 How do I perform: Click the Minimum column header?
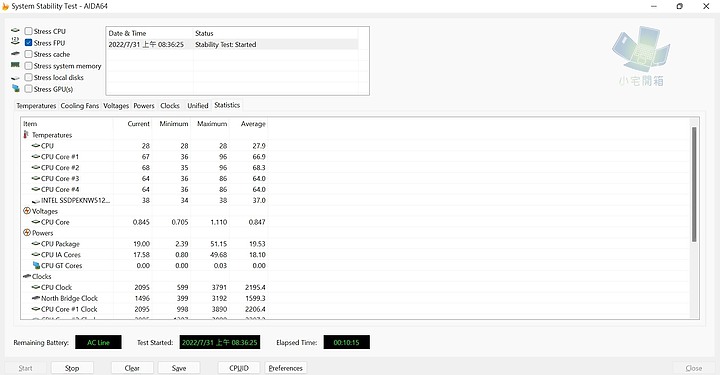point(171,123)
